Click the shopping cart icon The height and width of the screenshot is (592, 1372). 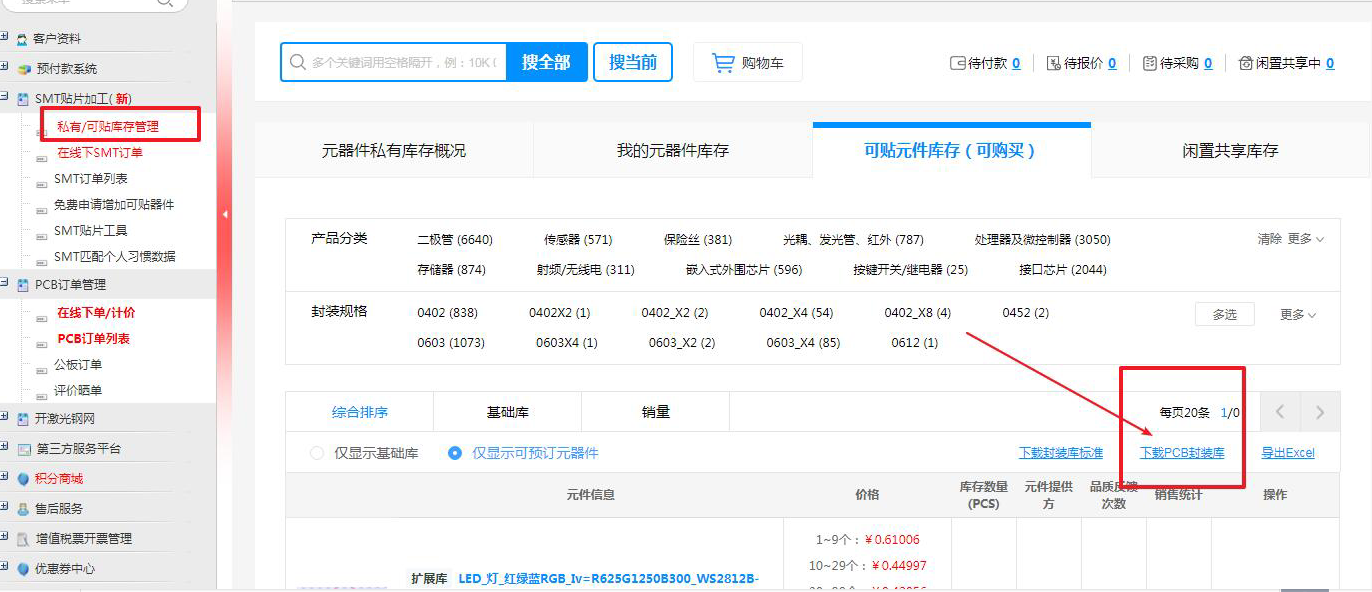click(x=722, y=63)
